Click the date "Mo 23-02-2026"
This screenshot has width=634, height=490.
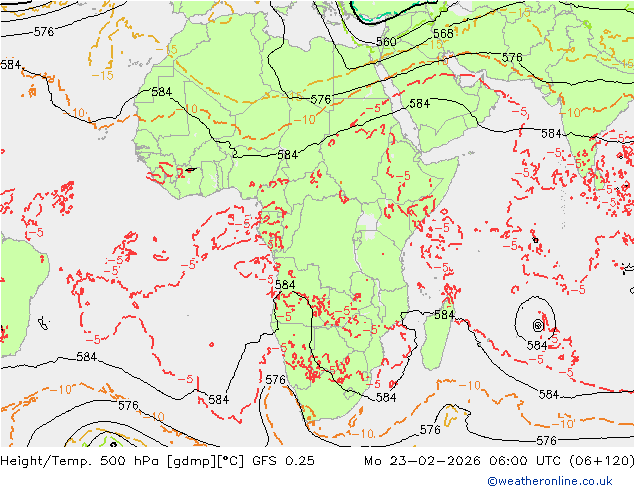422,461
